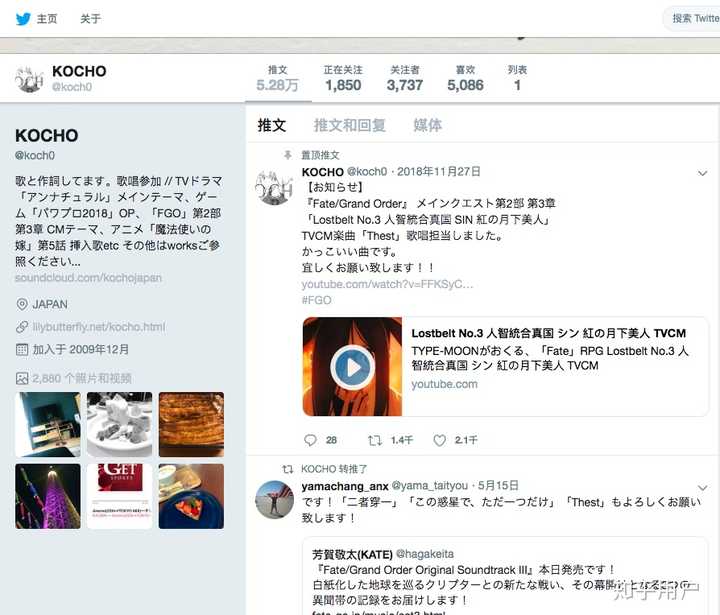Open KOCHO avatar on the pinned tweet

point(274,187)
